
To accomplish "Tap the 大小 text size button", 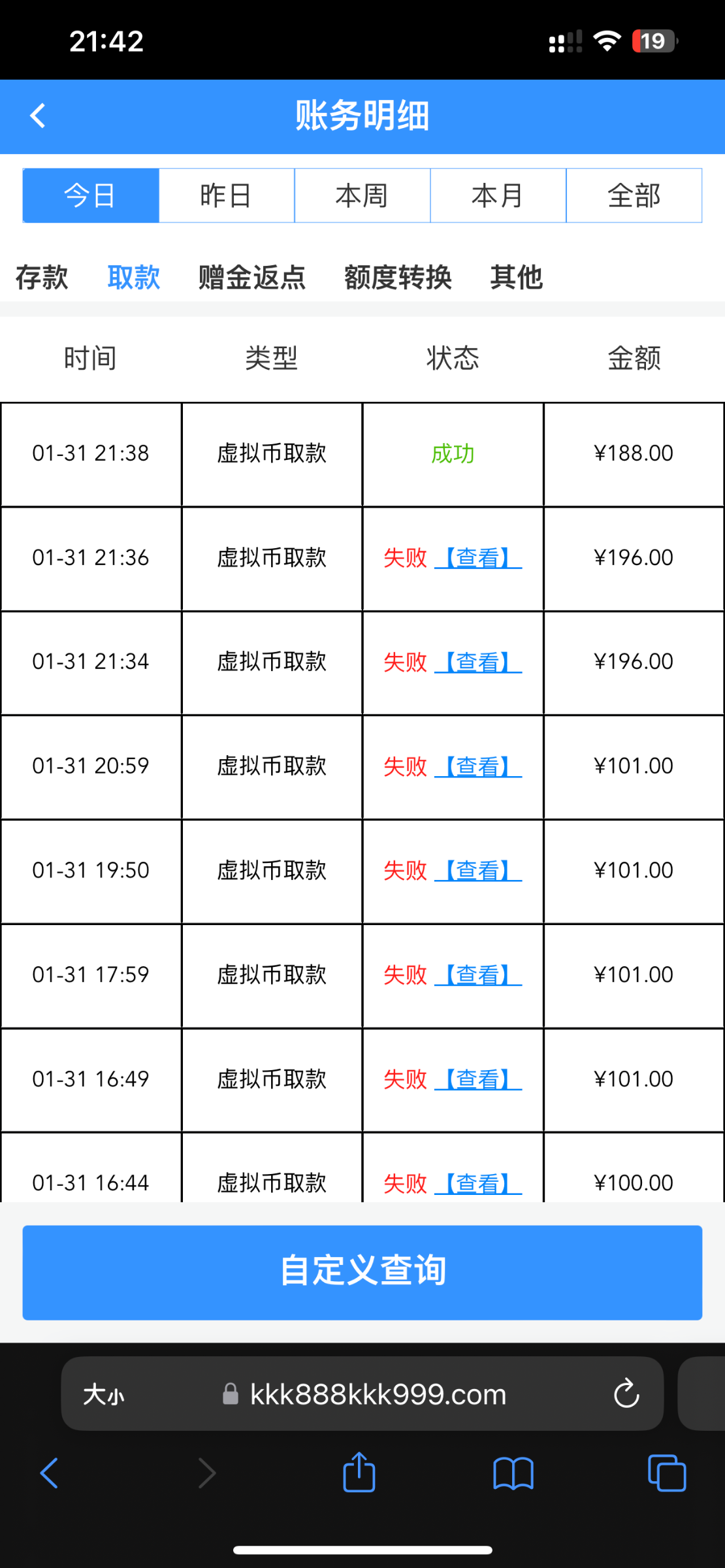I will click(x=103, y=1395).
